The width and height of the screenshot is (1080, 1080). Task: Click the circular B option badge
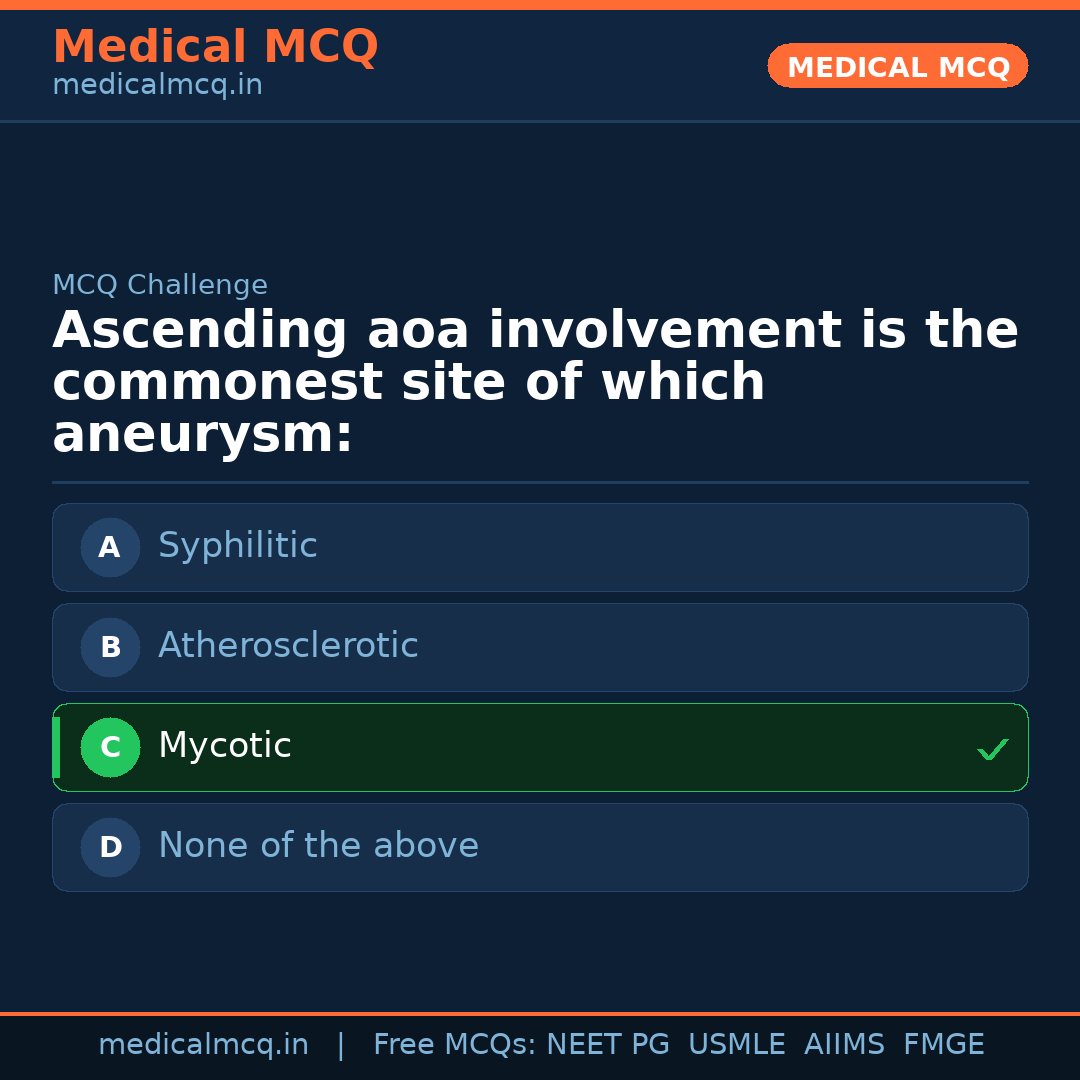pyautogui.click(x=110, y=647)
